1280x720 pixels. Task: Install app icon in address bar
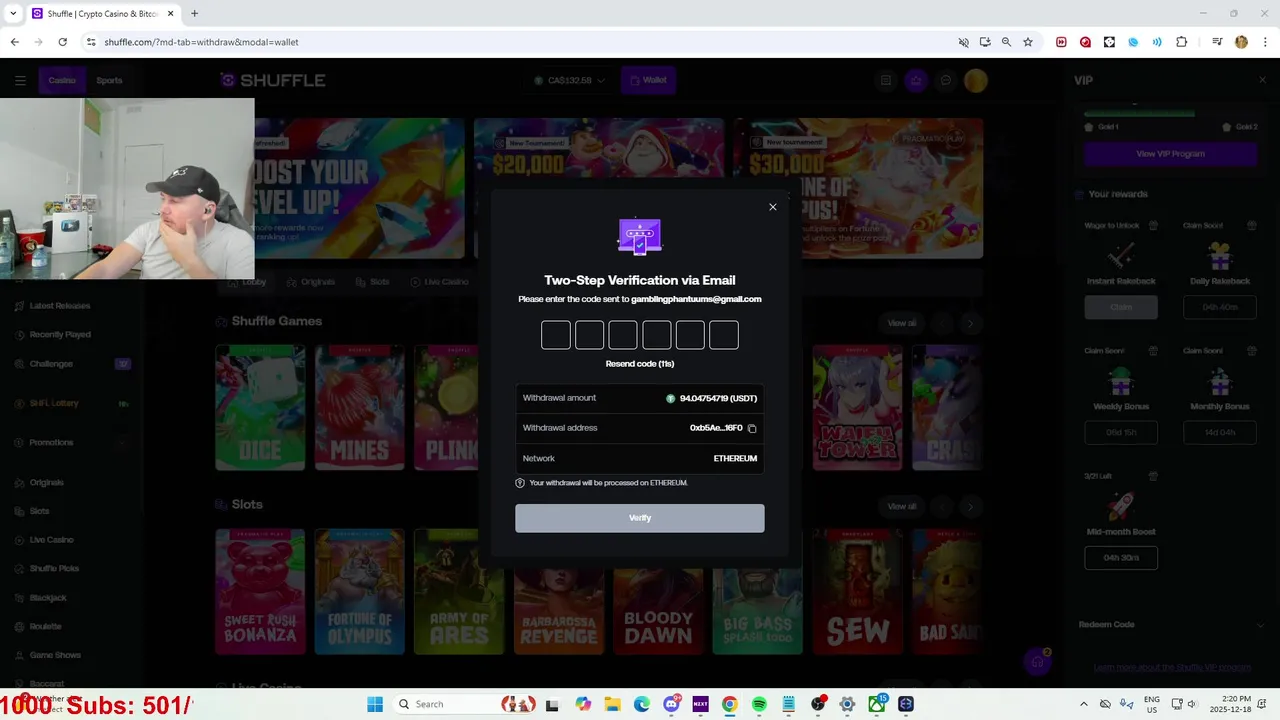pos(985,42)
